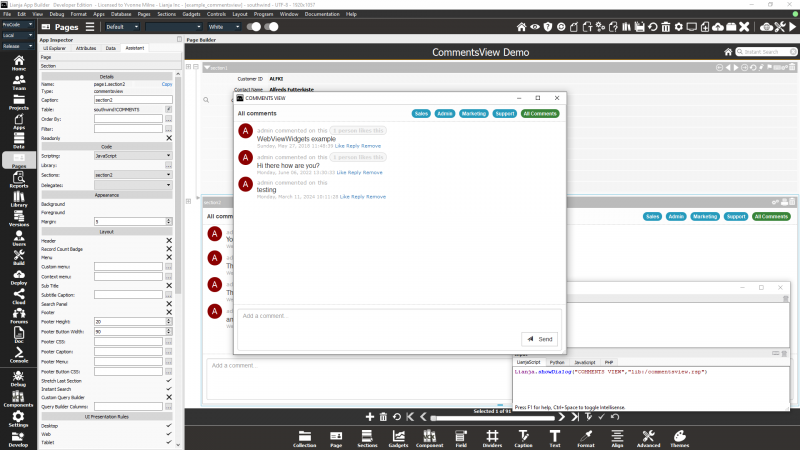Open the Delegates dropdown
This screenshot has height=450, width=800.
(x=133, y=185)
